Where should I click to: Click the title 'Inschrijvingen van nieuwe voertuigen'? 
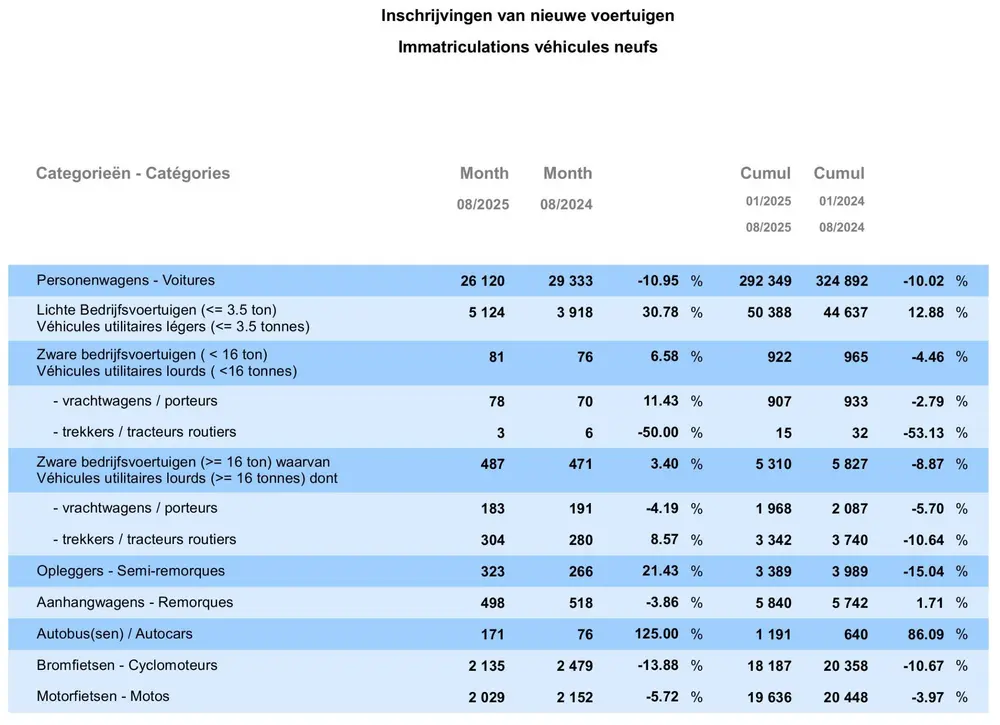coord(527,15)
